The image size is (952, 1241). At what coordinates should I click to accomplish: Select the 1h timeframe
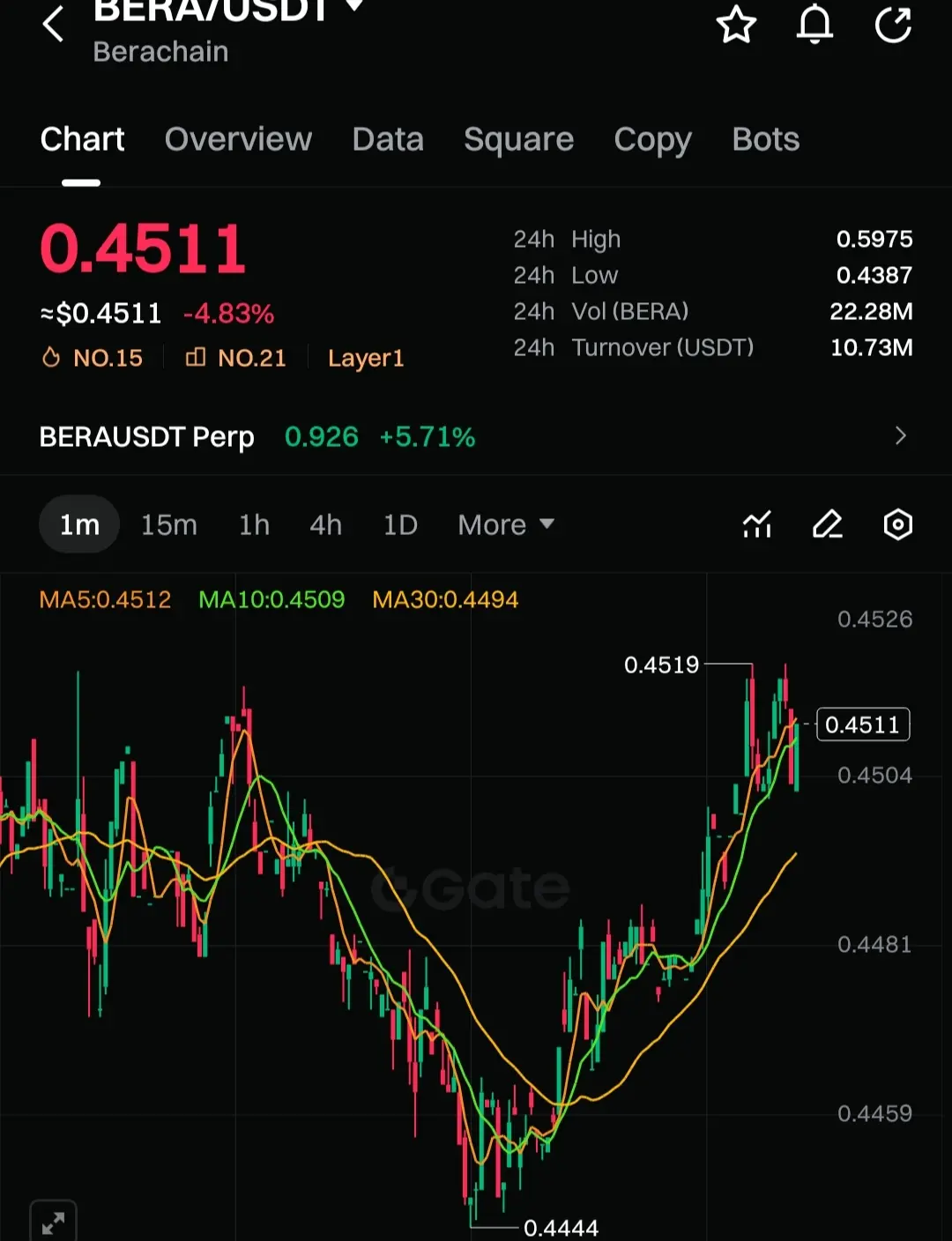254,524
